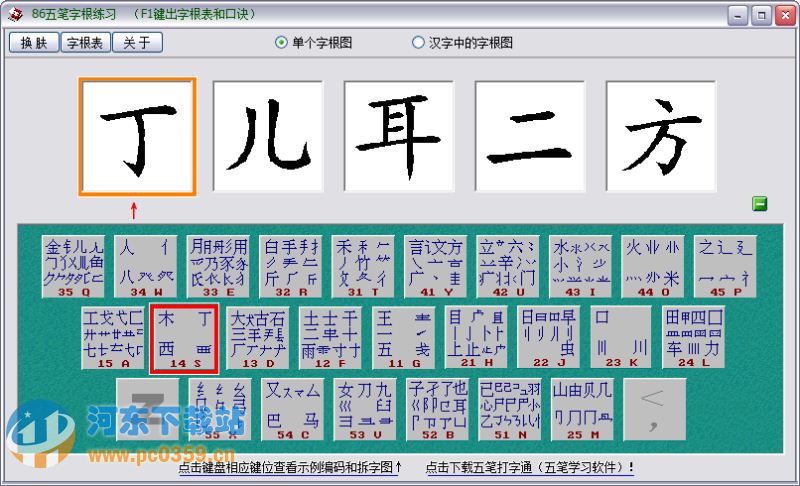800x486 pixels.
Task: Click the application icon in title bar
Action: [15, 14]
